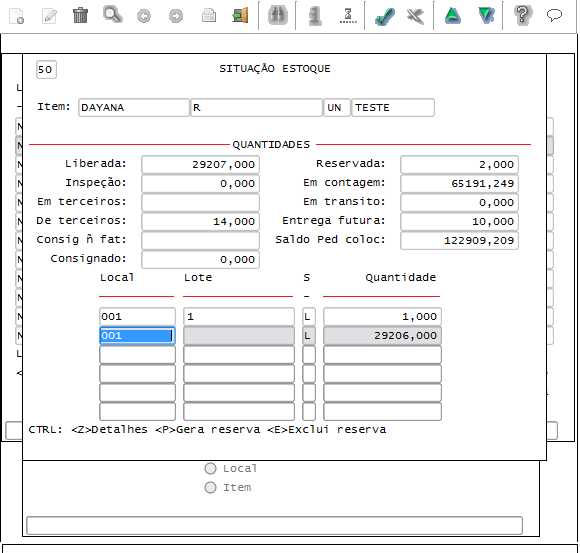The image size is (580, 553).
Task: Click the Exclui reserva shortcut hint
Action: click(327, 429)
